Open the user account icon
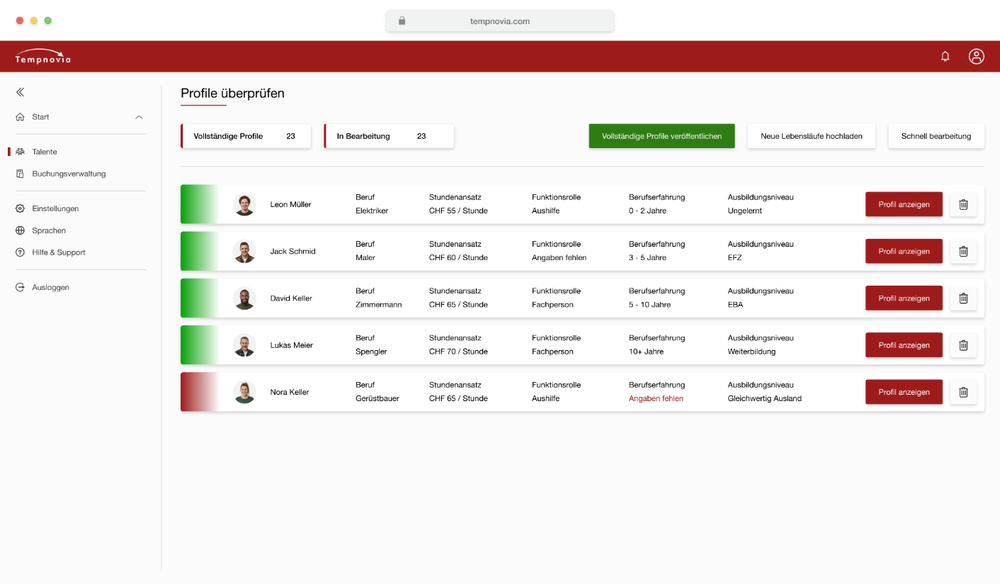The image size is (1000, 584). [976, 56]
